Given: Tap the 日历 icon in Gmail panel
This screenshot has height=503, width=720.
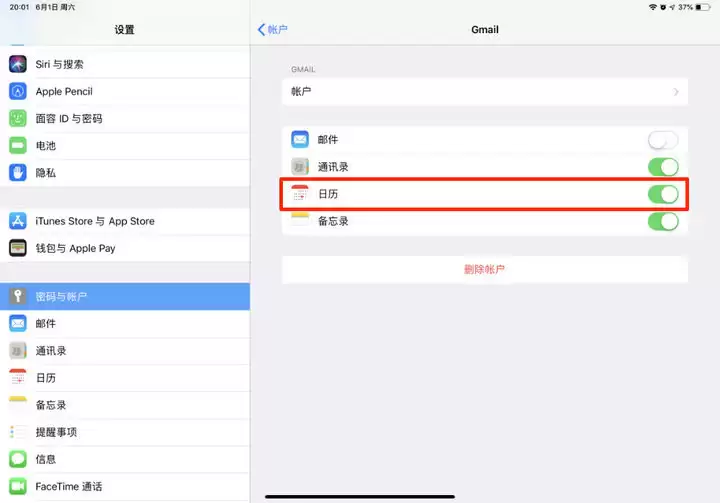Looking at the screenshot, I should [300, 194].
